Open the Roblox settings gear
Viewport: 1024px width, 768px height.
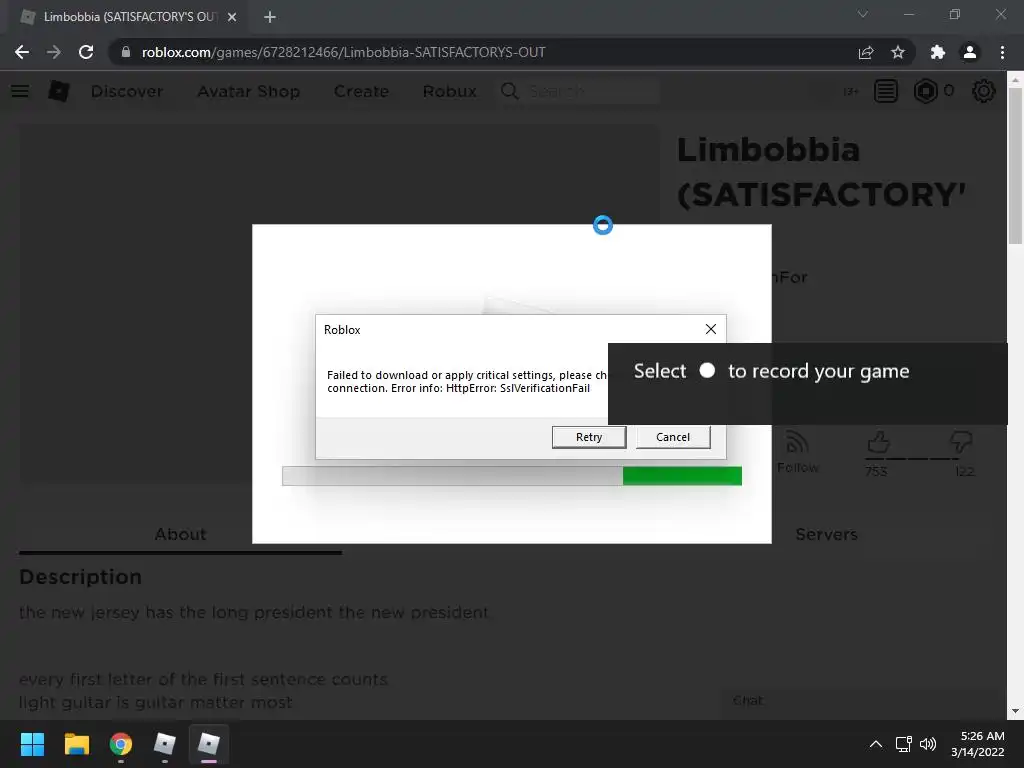[984, 91]
